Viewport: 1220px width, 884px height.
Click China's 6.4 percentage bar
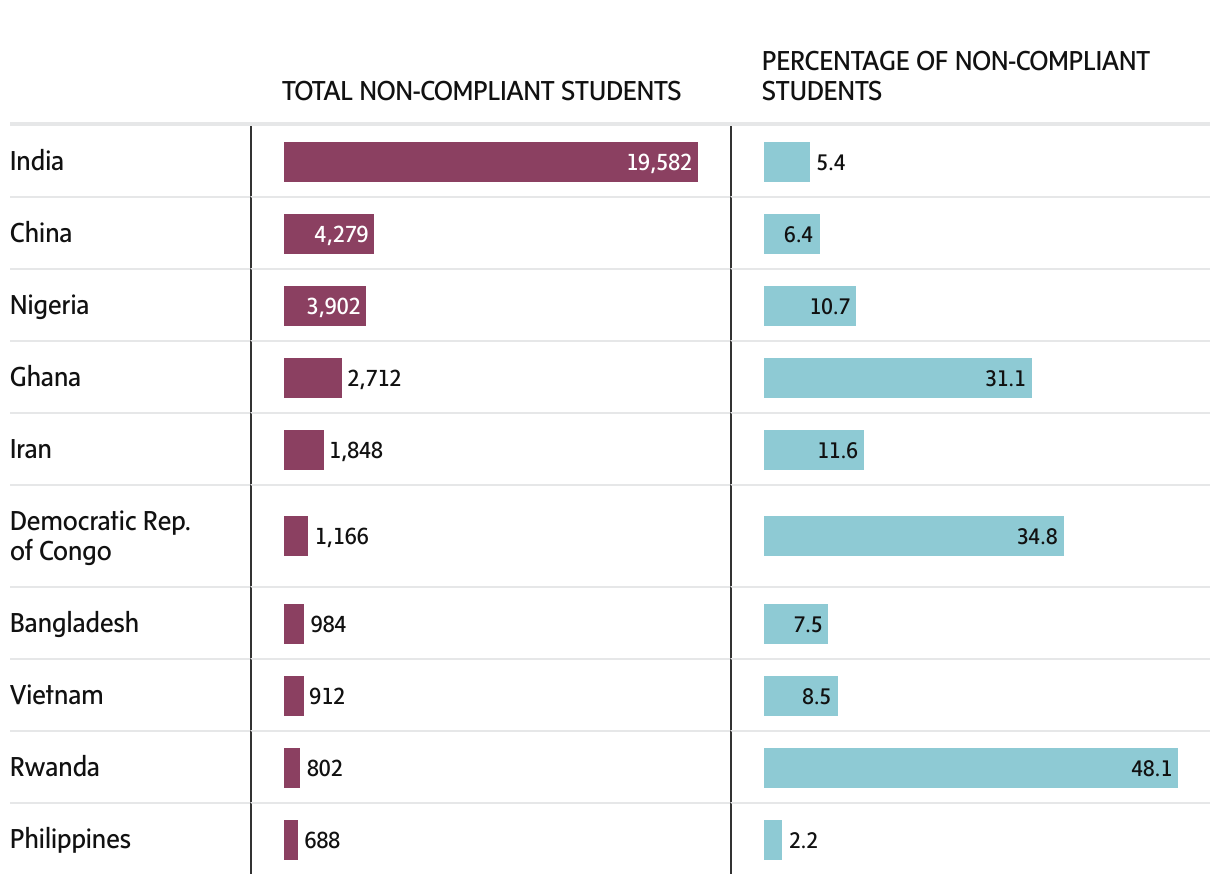791,234
